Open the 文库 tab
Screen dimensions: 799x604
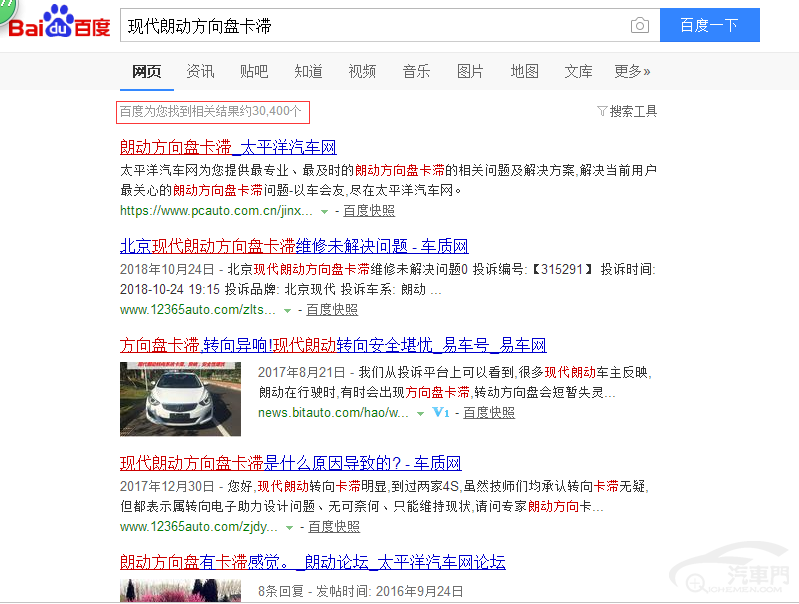(x=578, y=71)
